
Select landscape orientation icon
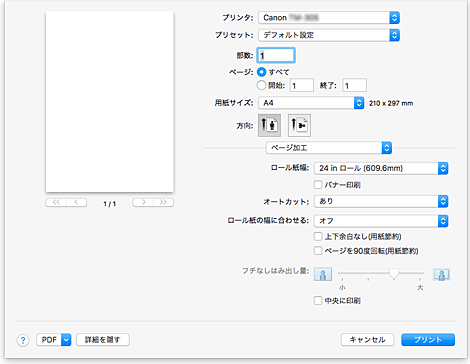(x=299, y=125)
